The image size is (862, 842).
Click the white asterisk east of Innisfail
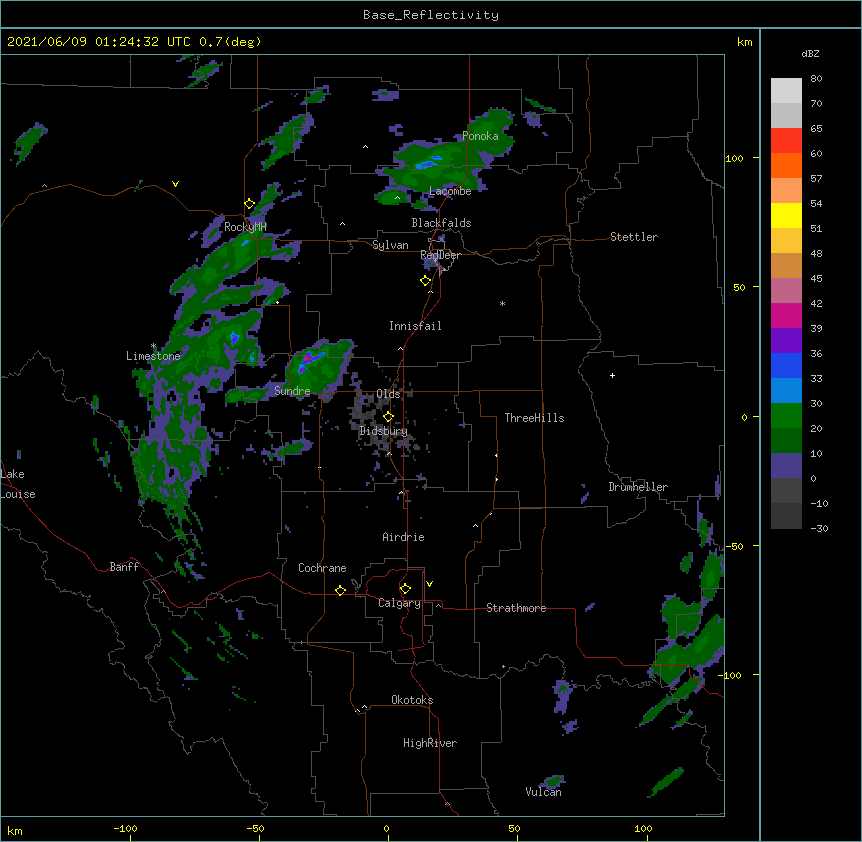pos(502,303)
